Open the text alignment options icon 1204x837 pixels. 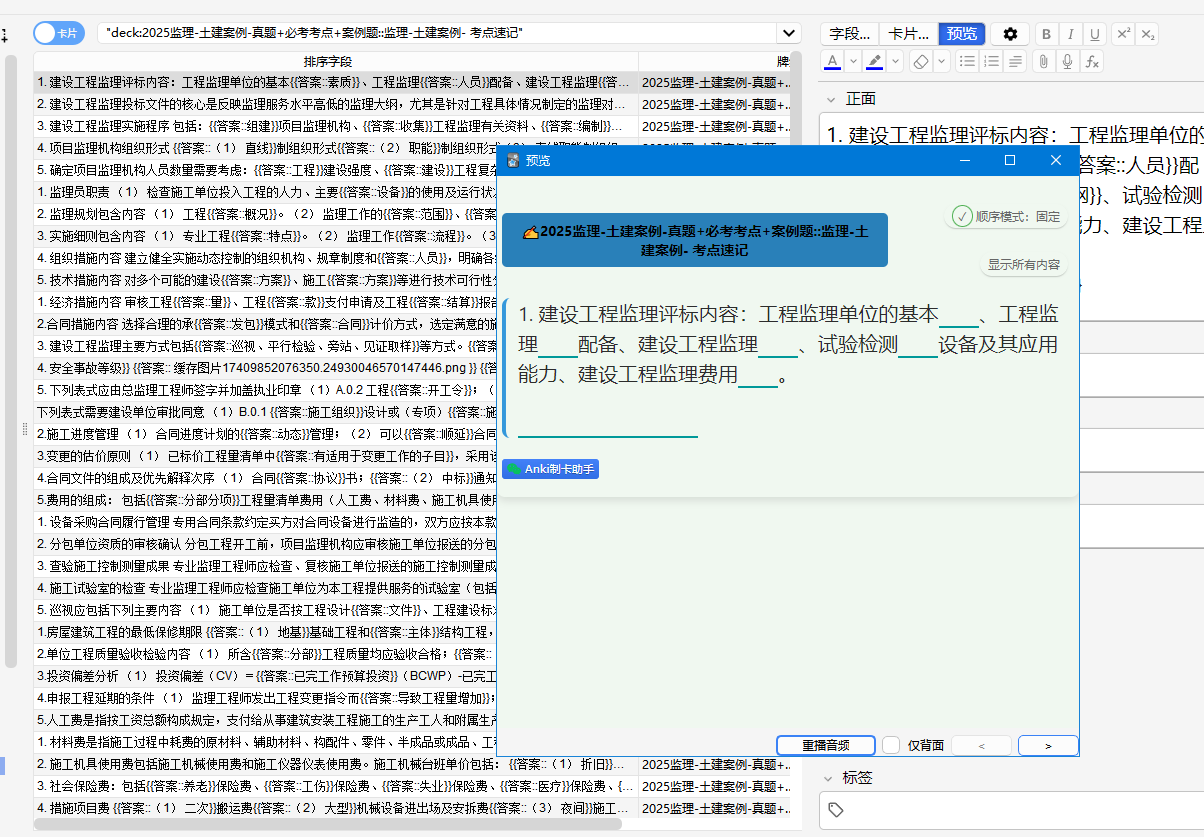click(1016, 62)
